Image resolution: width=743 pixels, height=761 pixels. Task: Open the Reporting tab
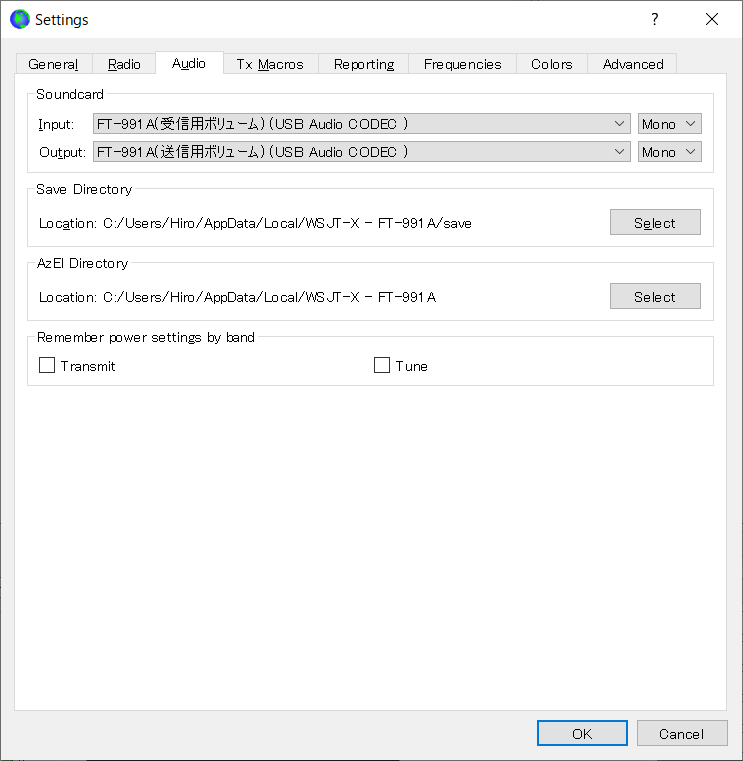click(364, 64)
